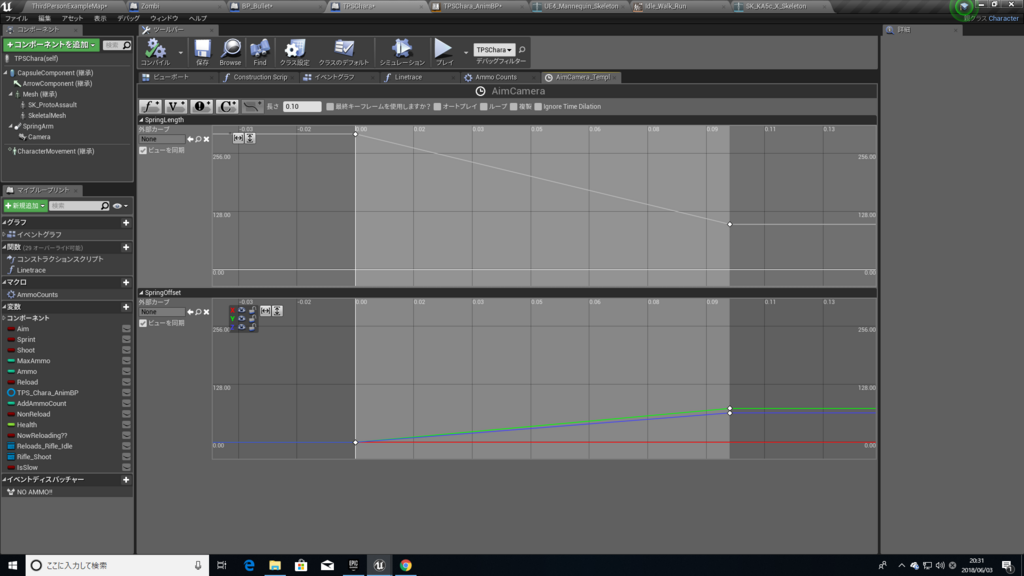
Task: Open My Blueprint view options eye dropdown
Action: click(x=120, y=206)
